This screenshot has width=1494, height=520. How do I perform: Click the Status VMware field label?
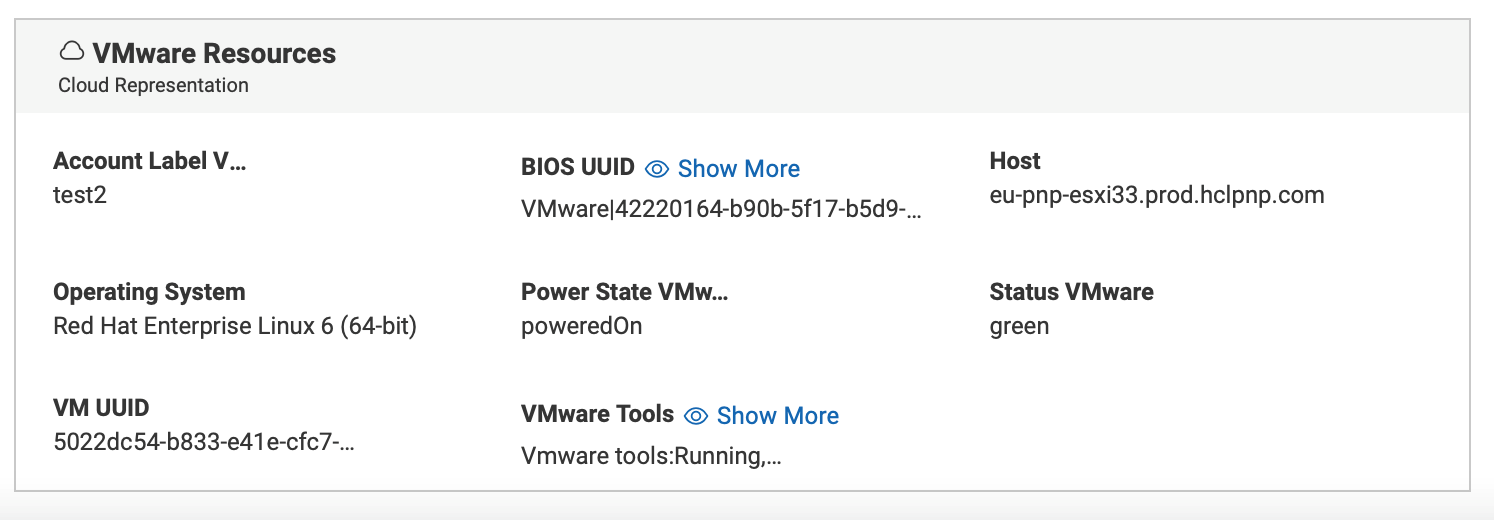(1071, 292)
